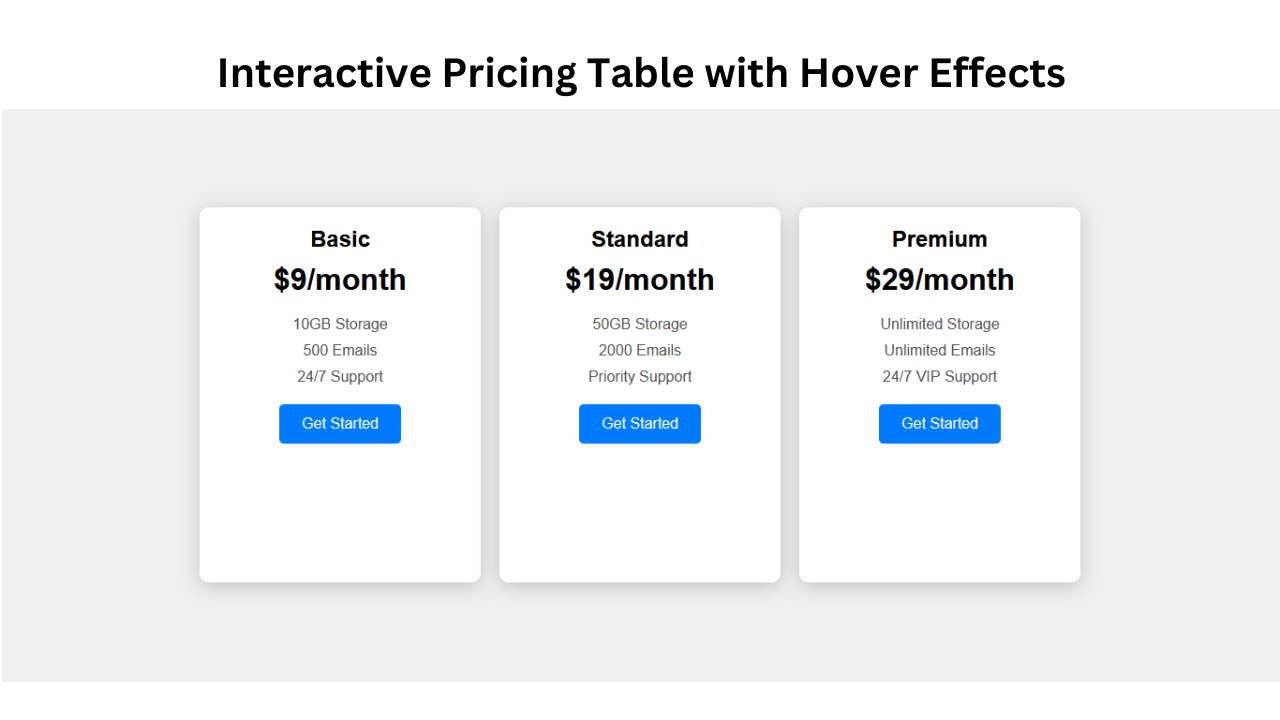
Task: Choose Get Started under the Premium plan
Action: [x=940, y=424]
